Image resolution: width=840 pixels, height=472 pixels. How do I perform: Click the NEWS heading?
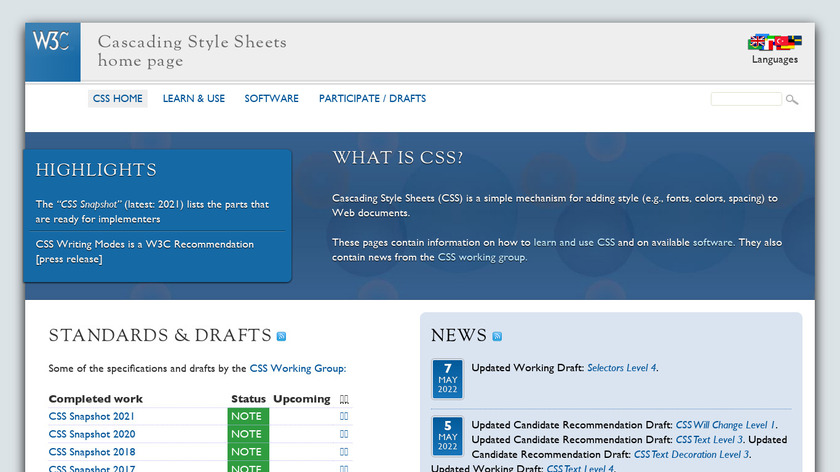tap(459, 335)
